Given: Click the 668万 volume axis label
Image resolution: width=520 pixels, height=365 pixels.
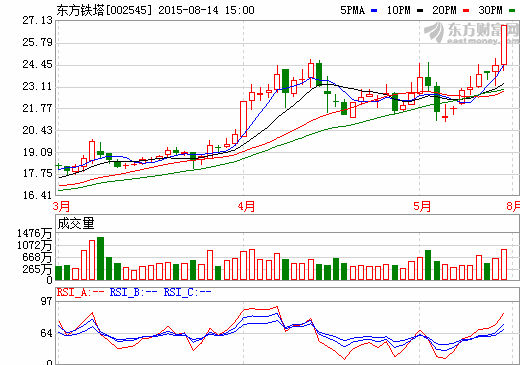Looking at the screenshot, I should pos(37,257).
